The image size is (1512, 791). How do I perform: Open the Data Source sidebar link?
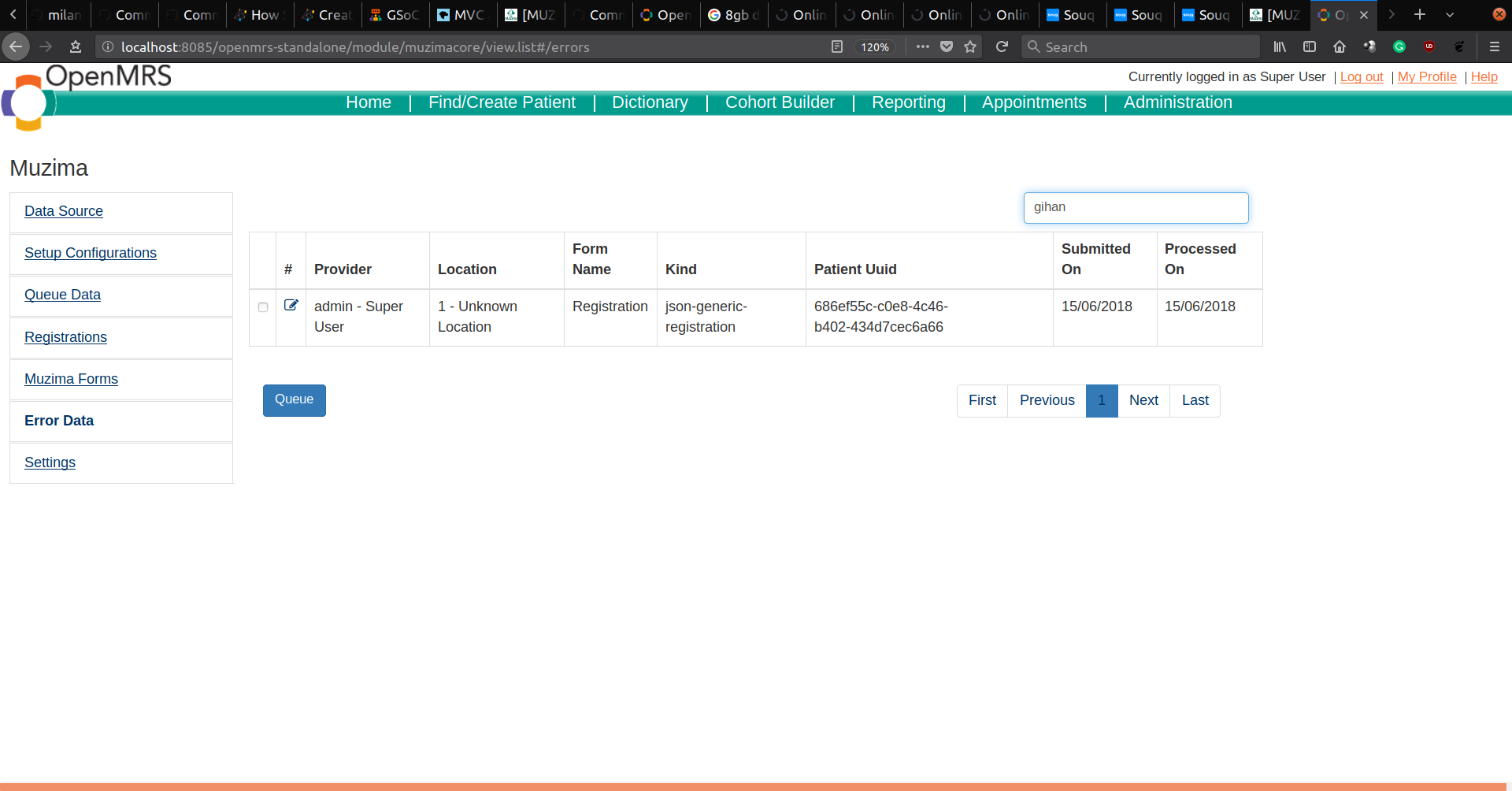tap(64, 211)
